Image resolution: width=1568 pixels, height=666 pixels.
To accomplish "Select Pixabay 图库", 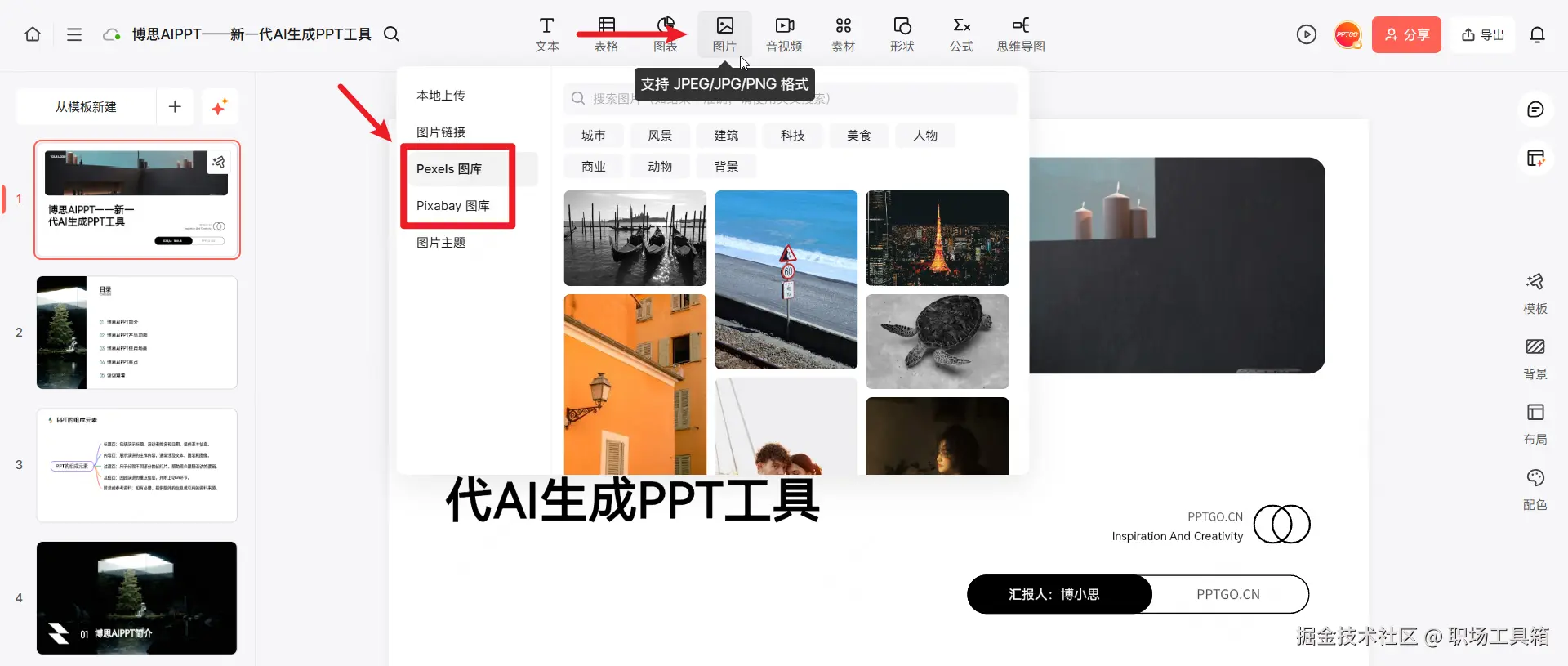I will pos(453,206).
